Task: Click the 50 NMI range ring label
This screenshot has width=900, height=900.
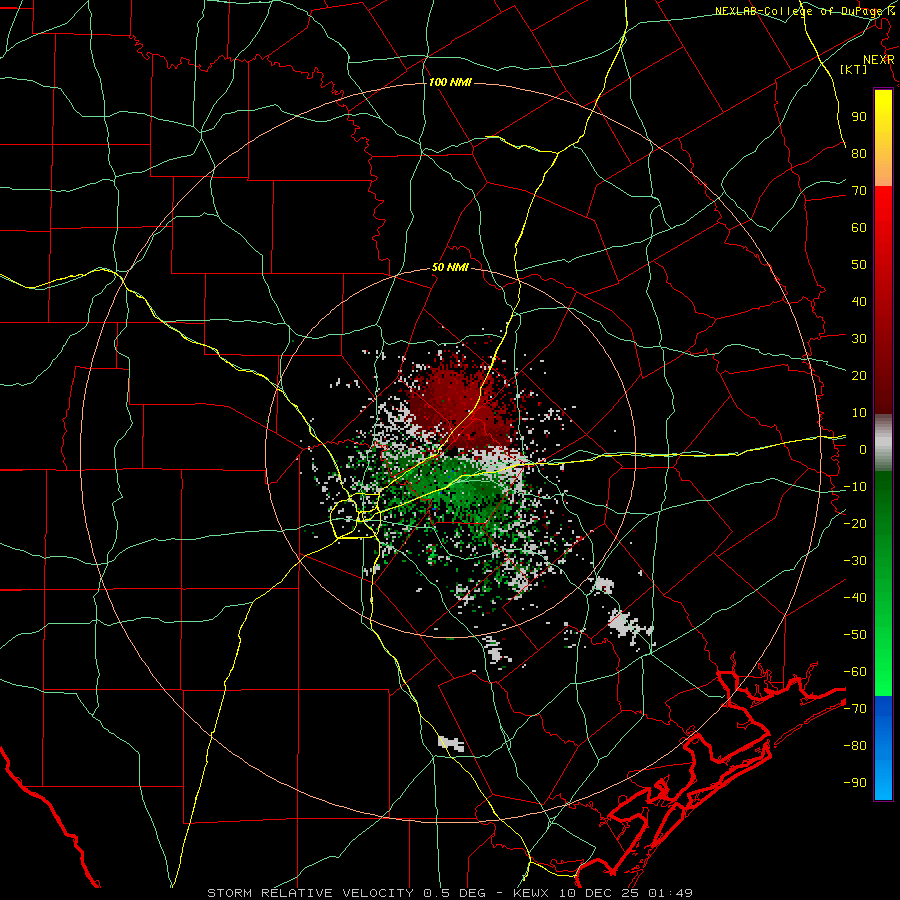Action: pos(450,267)
